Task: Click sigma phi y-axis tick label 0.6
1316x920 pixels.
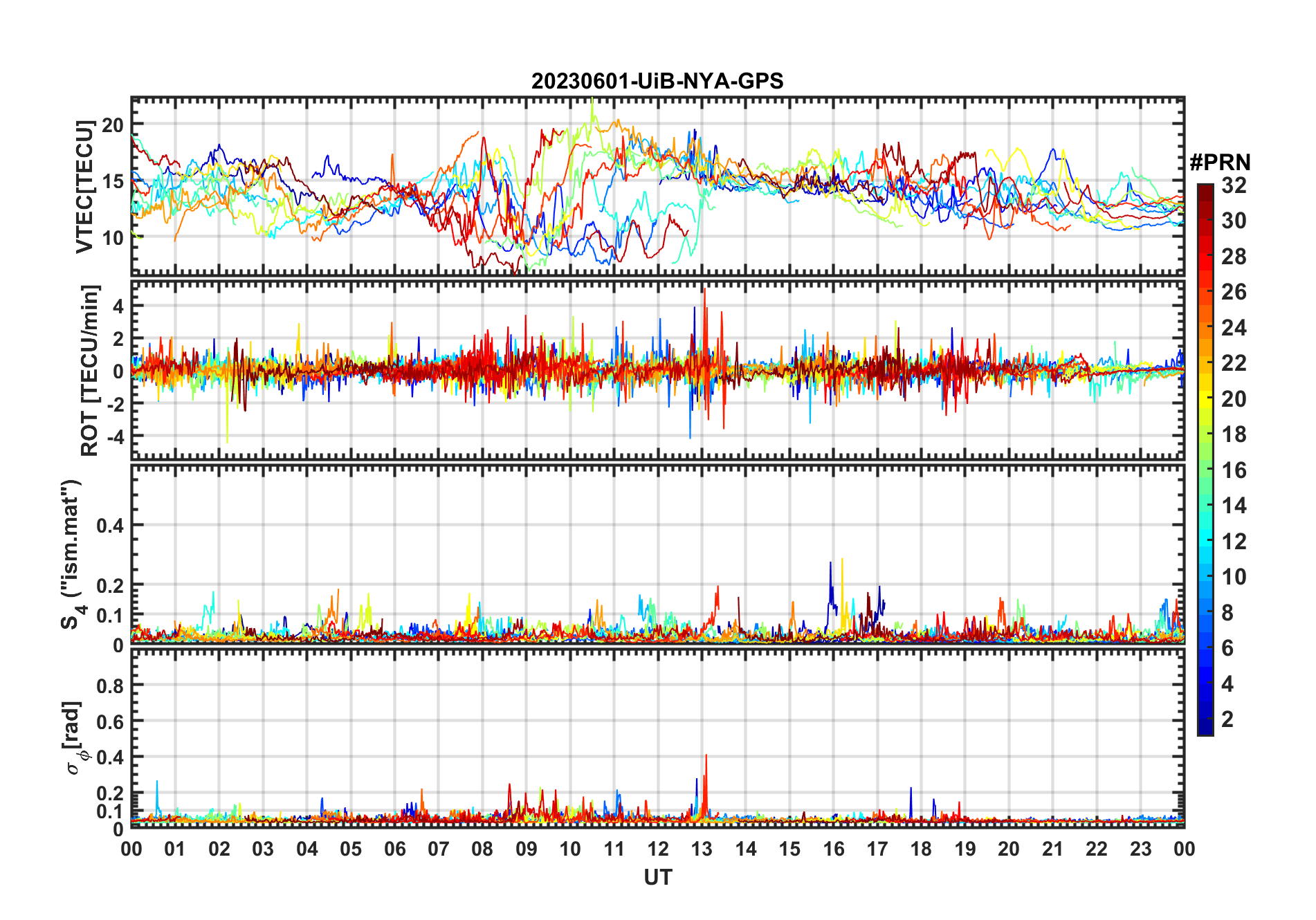Action: pos(110,721)
